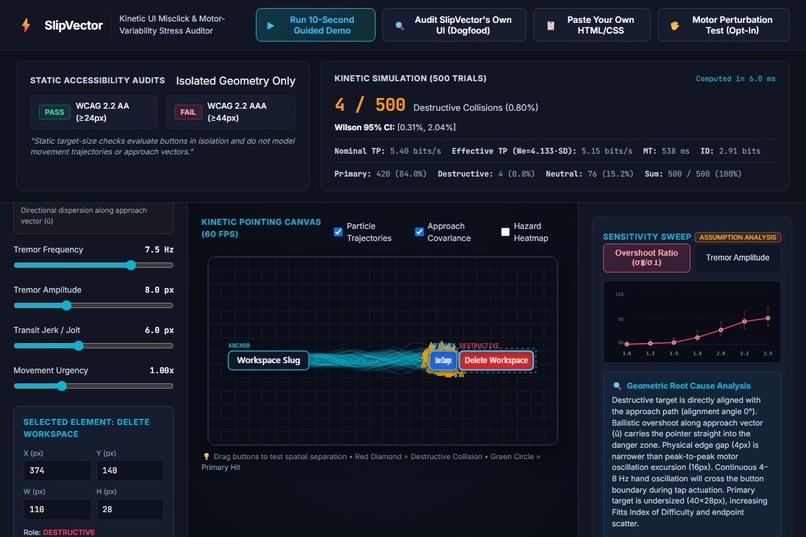Image resolution: width=806 pixels, height=537 pixels.
Task: Click the 'STATIC ACCESSIBILITY AUDITS' heading
Action: click(97, 80)
